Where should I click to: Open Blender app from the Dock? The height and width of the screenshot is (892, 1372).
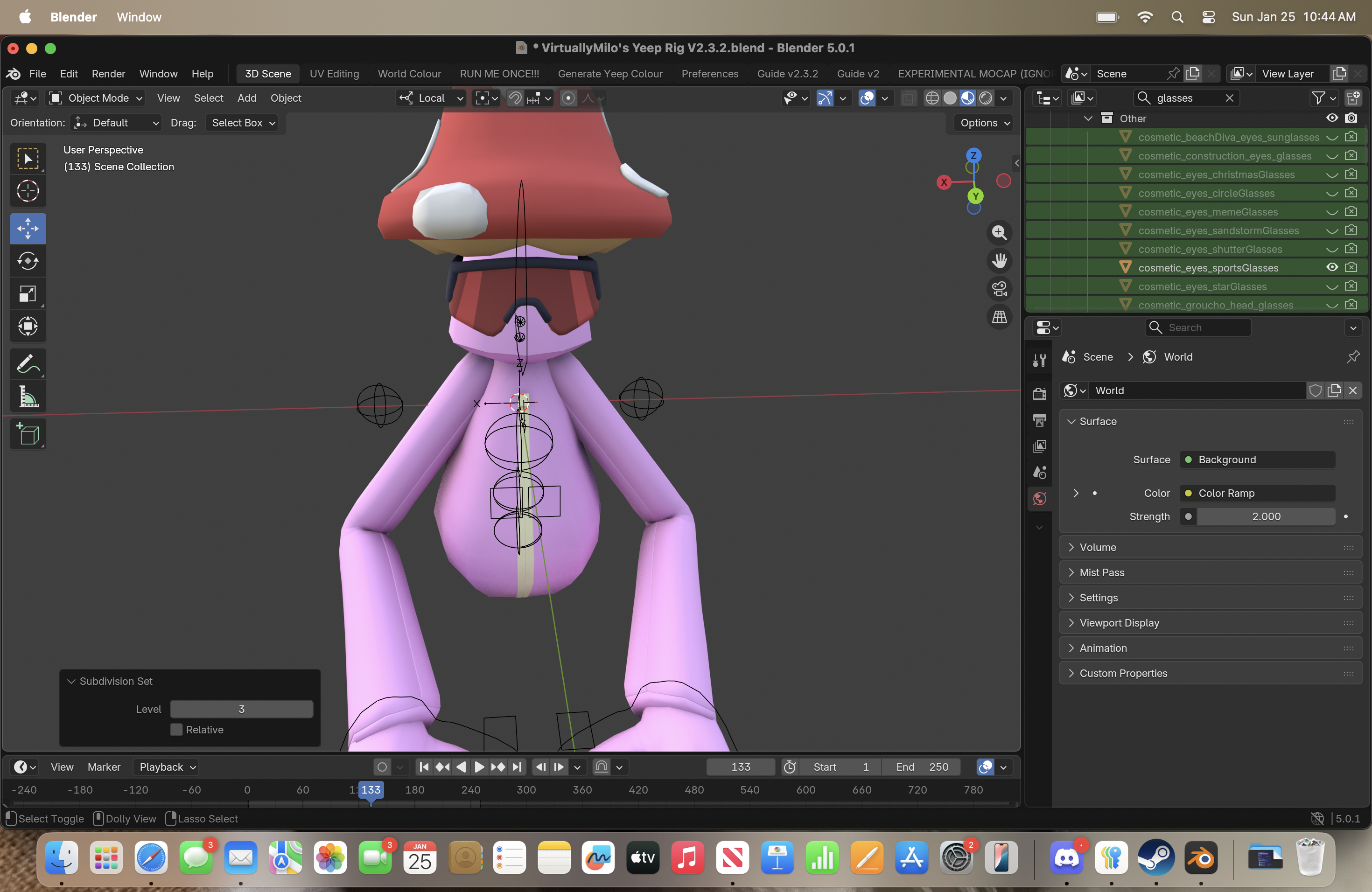coord(1201,857)
